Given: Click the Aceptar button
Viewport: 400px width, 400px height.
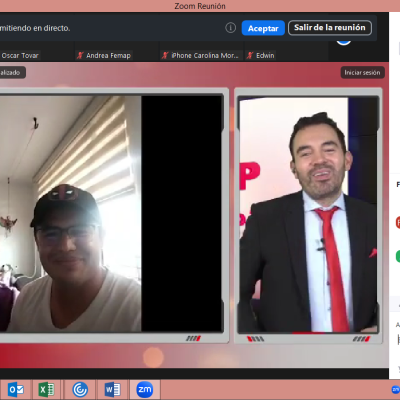Looking at the screenshot, I should (x=263, y=28).
